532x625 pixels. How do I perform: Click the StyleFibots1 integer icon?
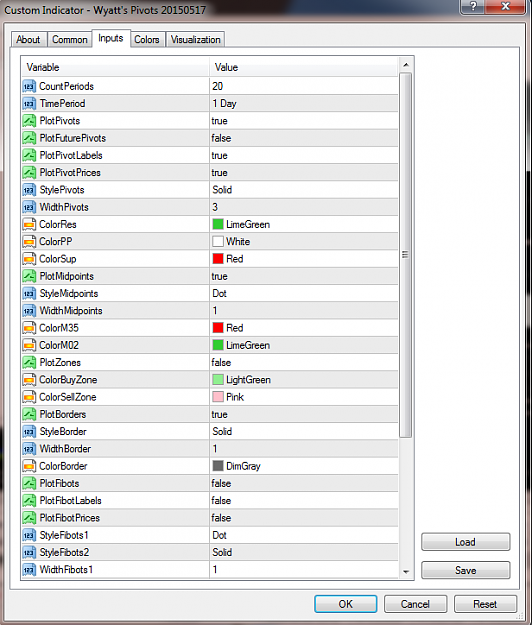point(29,535)
